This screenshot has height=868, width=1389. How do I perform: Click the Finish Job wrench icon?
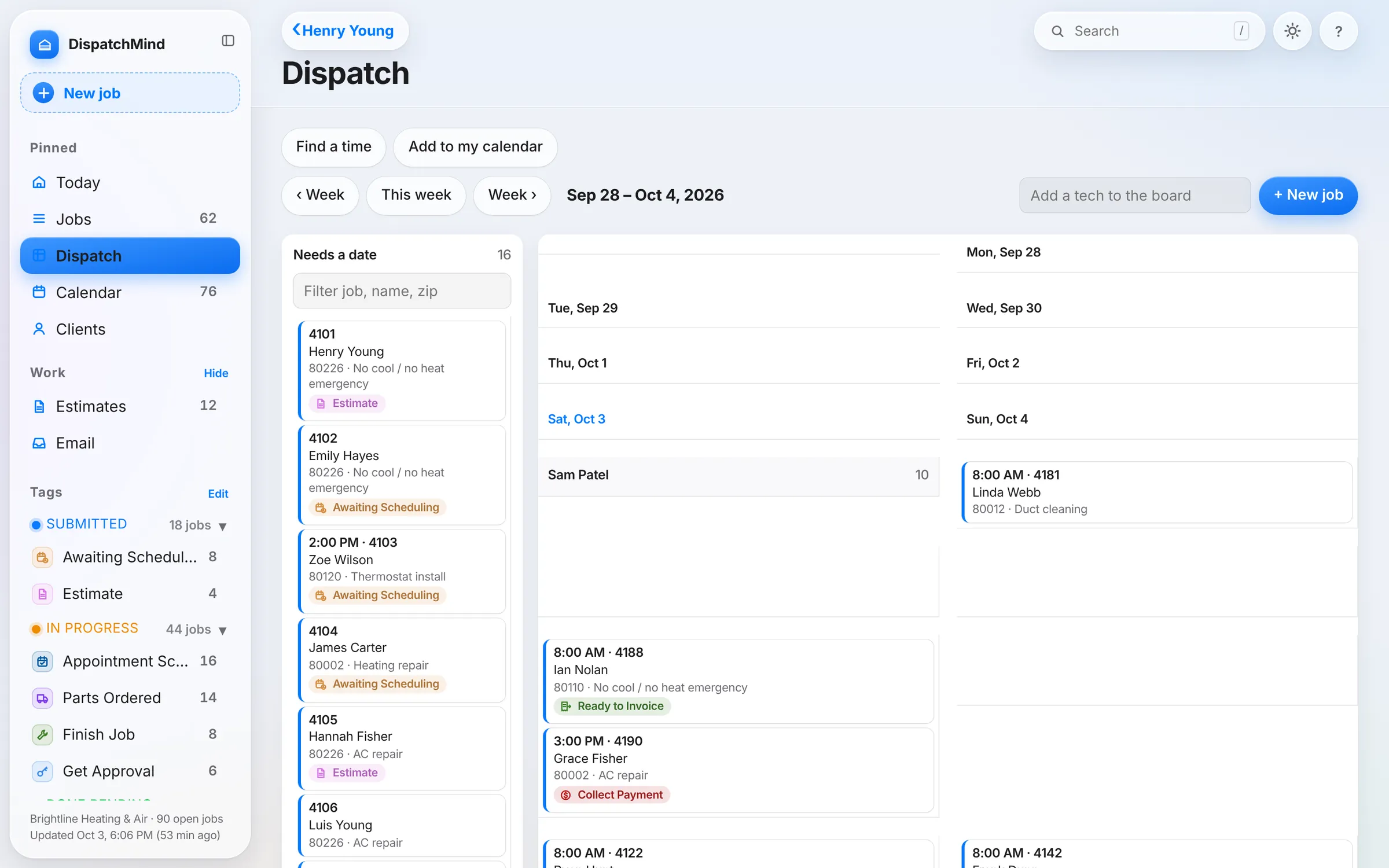coord(42,735)
